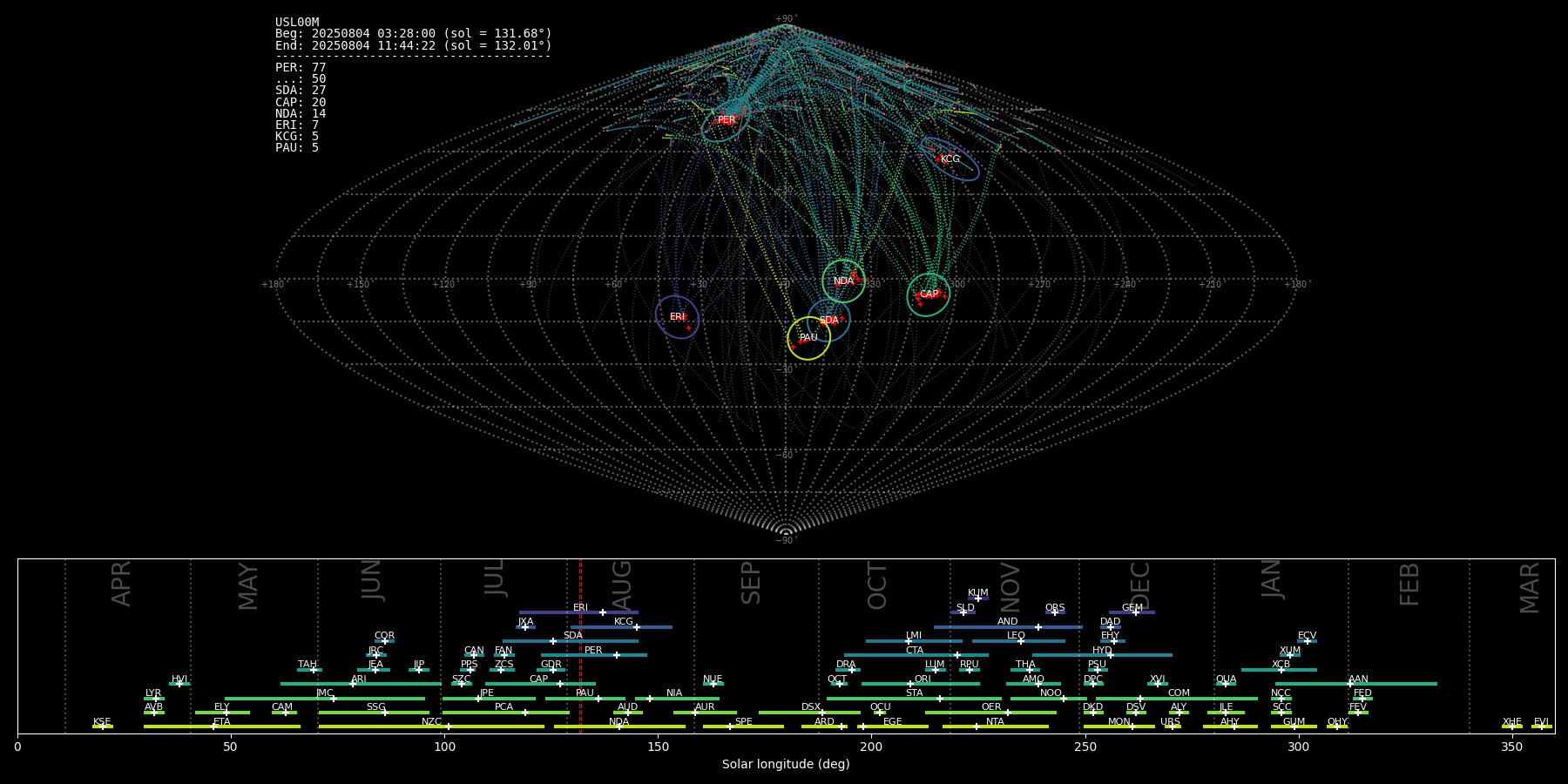This screenshot has width=1568, height=784.
Task: Click the NTA shower bar in timeline
Action: [995, 727]
